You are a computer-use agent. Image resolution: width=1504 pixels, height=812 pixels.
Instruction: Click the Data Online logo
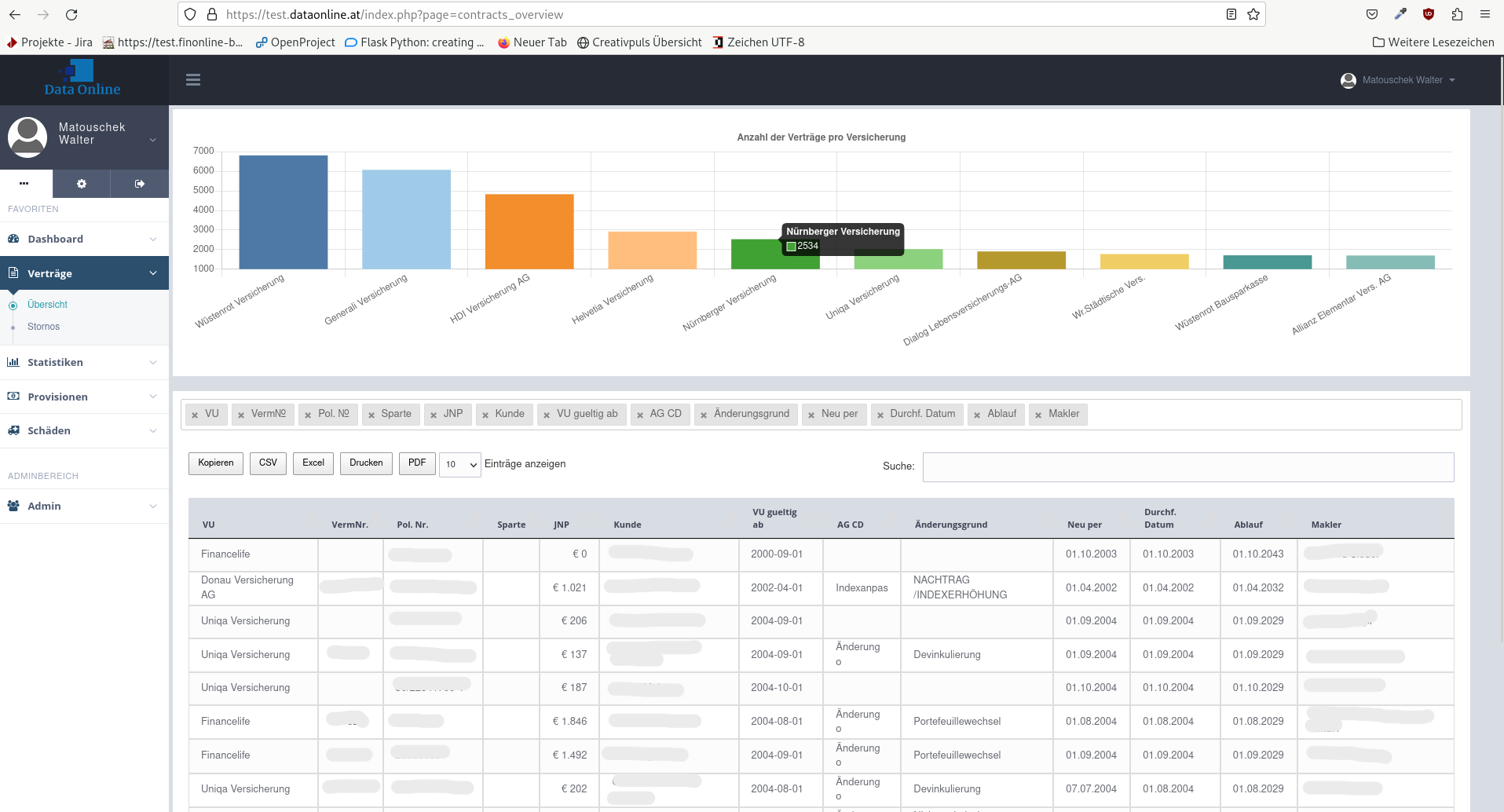pyautogui.click(x=82, y=79)
